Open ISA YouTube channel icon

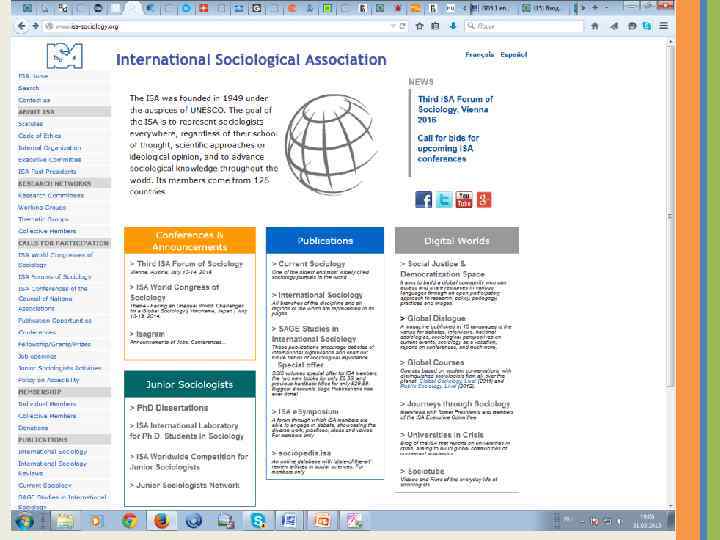pos(464,200)
